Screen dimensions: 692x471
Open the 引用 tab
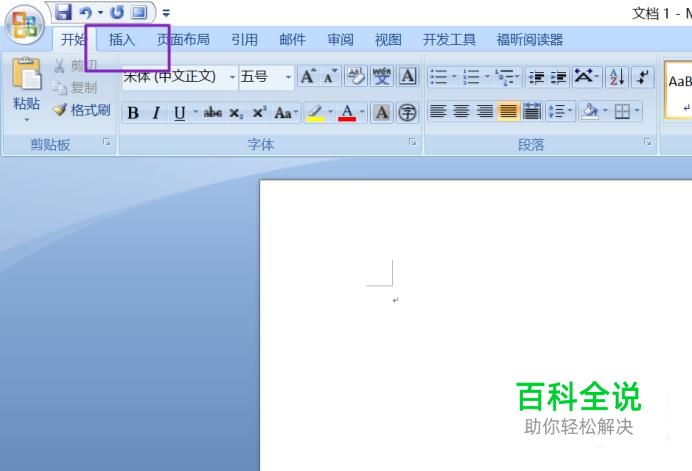coord(244,40)
